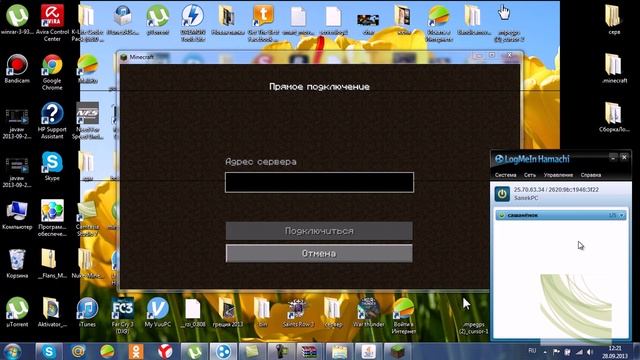The image size is (640, 360).
Task: Click the Skype taskbar icon
Action: pos(49,351)
